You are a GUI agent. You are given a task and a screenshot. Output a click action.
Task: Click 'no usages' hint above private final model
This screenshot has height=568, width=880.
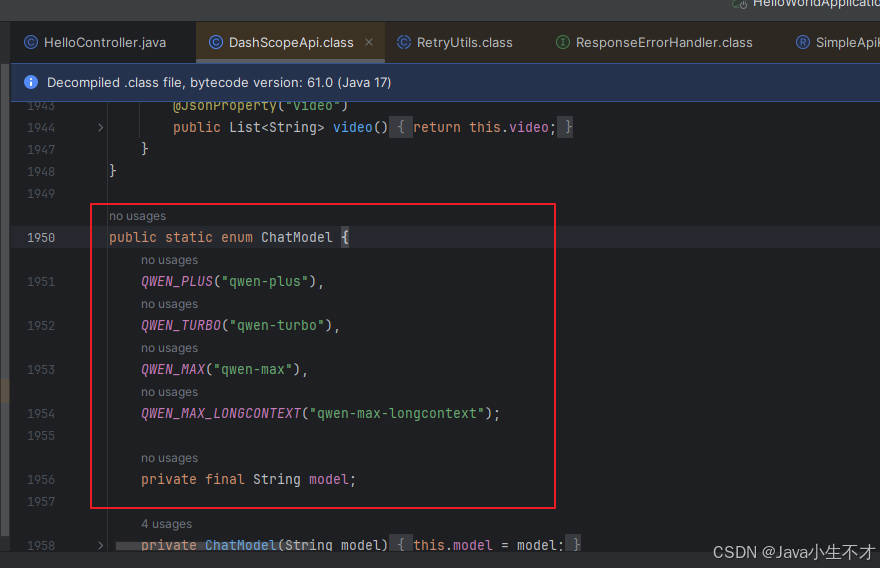point(169,459)
